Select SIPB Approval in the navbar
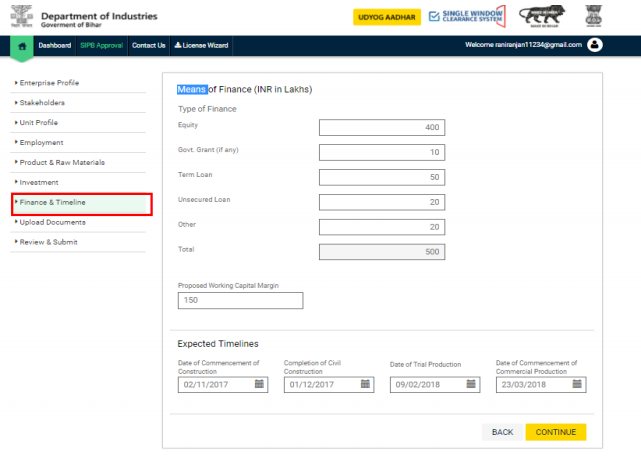The image size is (641, 471). (x=102, y=46)
